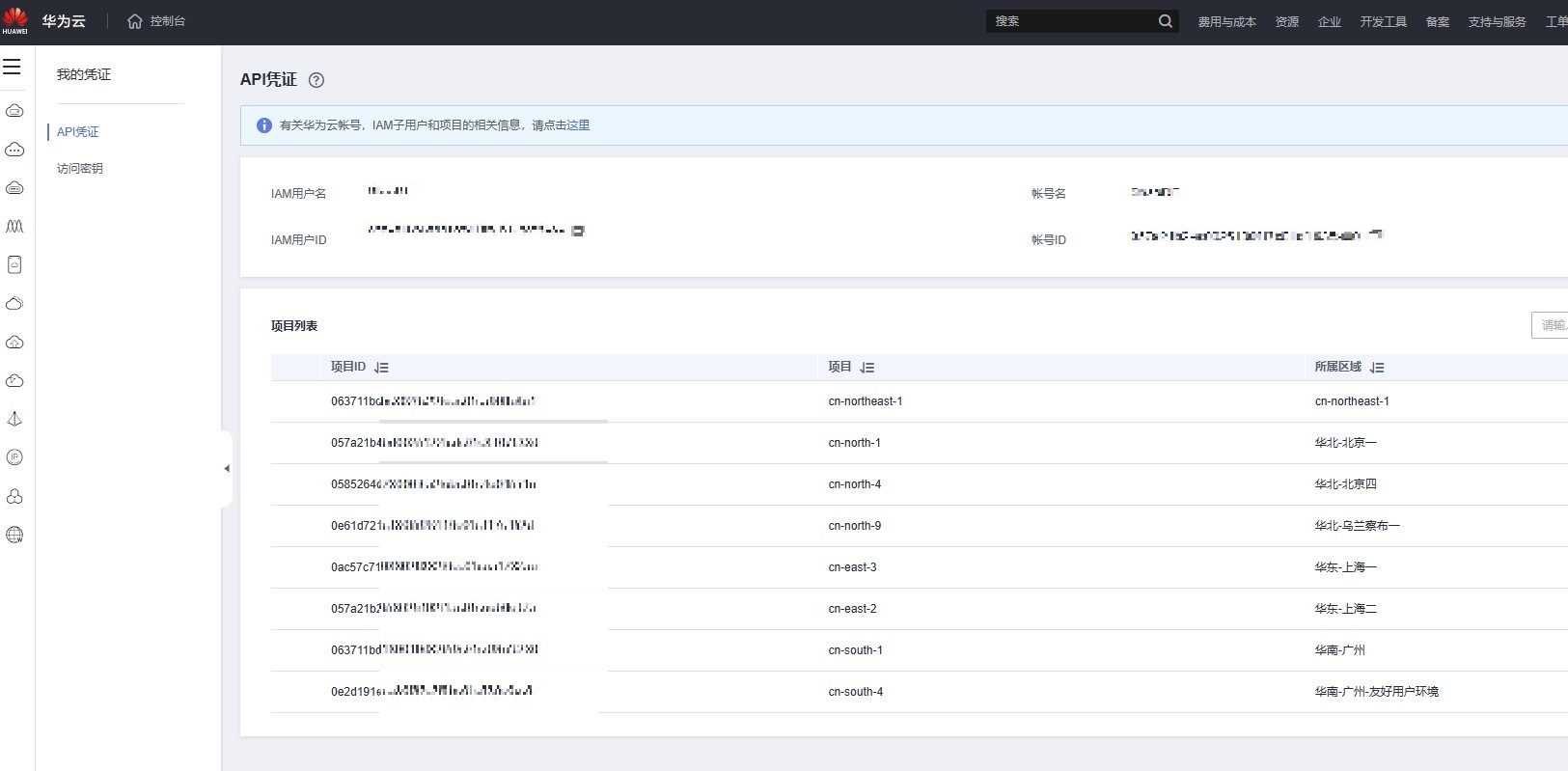
Task: Click 控制台 link in header
Action: point(168,21)
